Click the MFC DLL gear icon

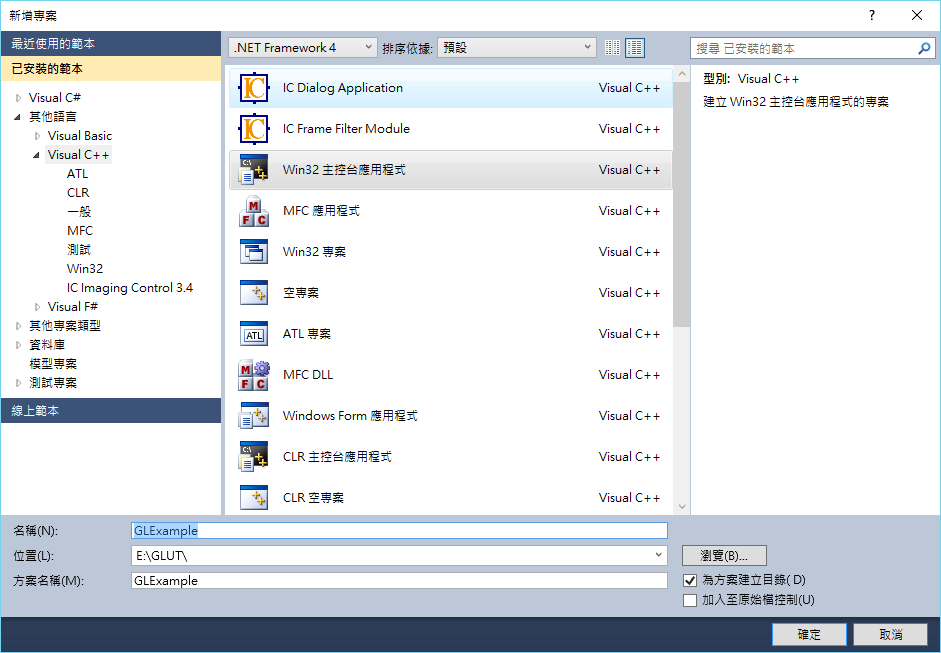point(254,375)
